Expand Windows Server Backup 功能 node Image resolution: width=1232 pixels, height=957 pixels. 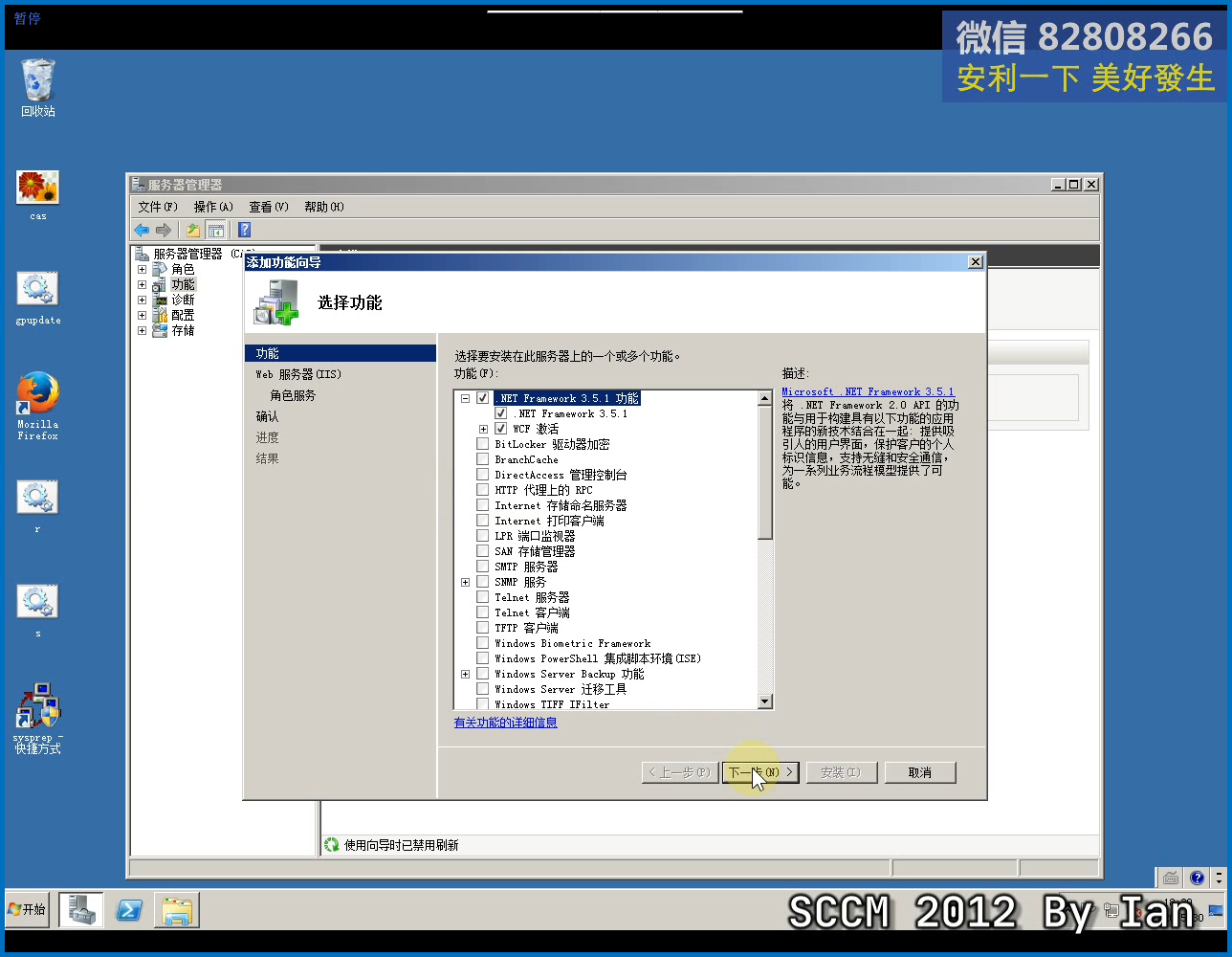466,674
